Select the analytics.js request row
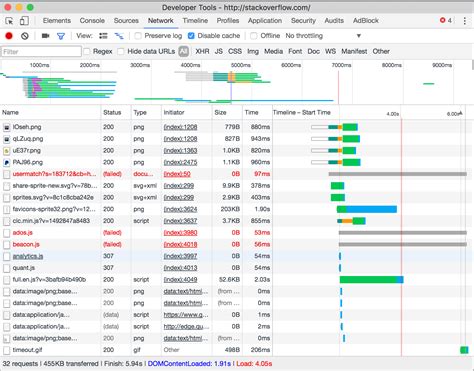The height and width of the screenshot is (371, 474). (237, 256)
